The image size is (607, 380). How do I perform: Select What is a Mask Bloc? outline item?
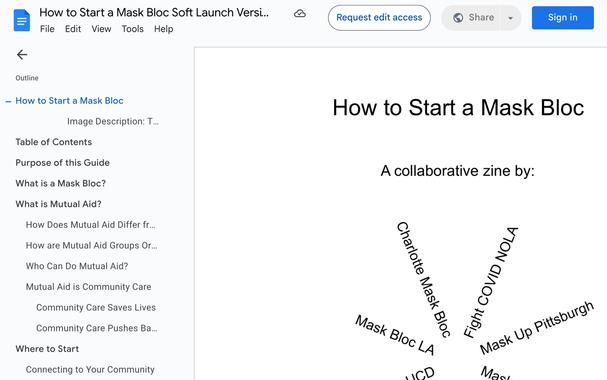pos(60,183)
